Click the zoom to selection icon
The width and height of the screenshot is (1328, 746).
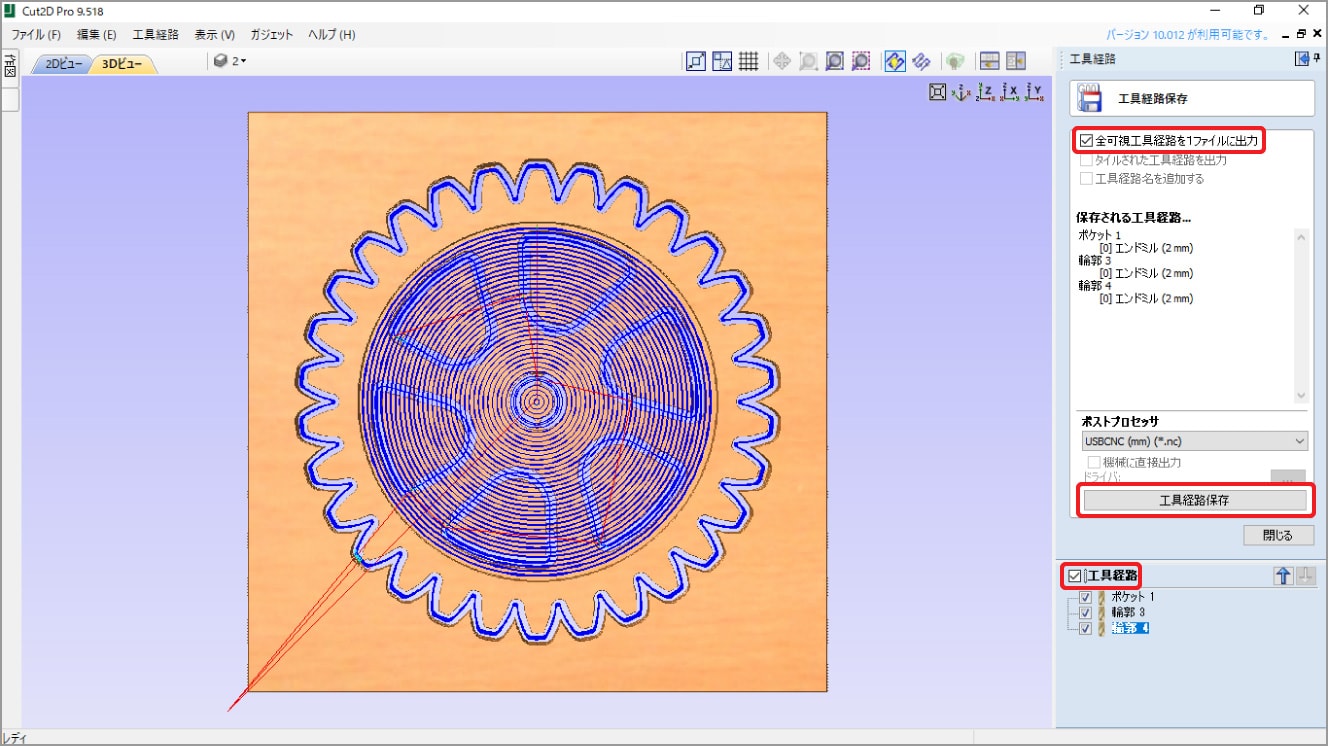click(x=861, y=61)
